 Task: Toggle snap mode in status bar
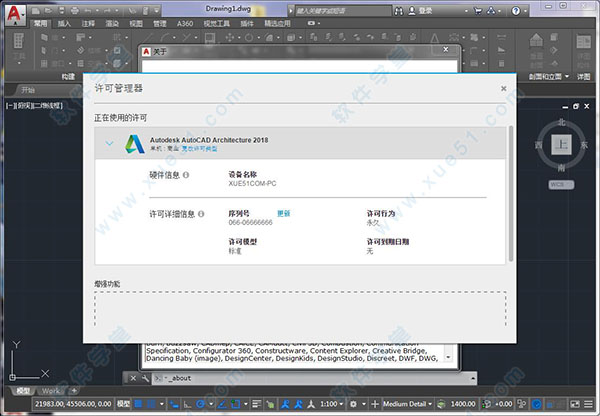[152, 404]
